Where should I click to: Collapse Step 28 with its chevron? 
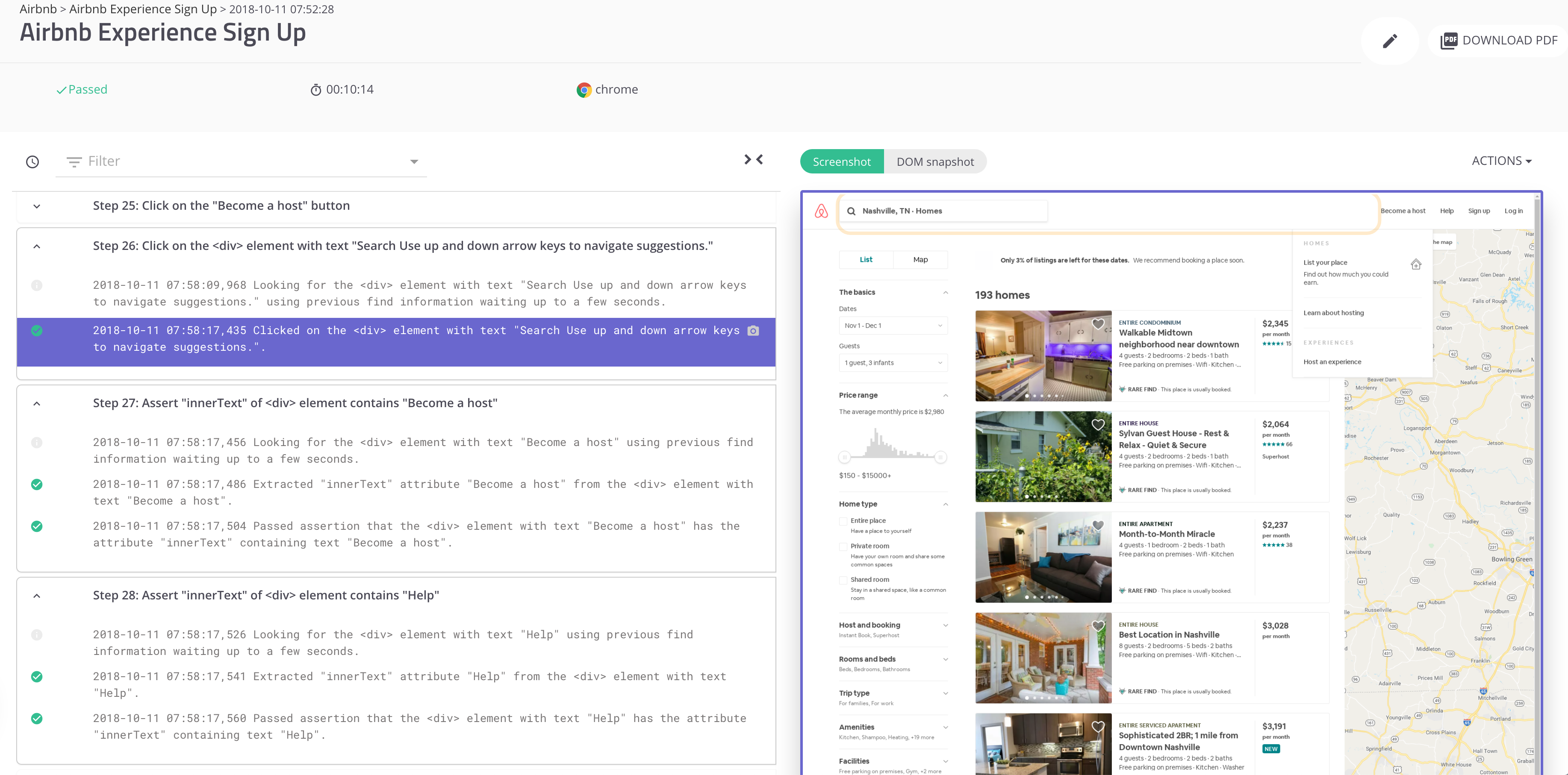tap(36, 596)
